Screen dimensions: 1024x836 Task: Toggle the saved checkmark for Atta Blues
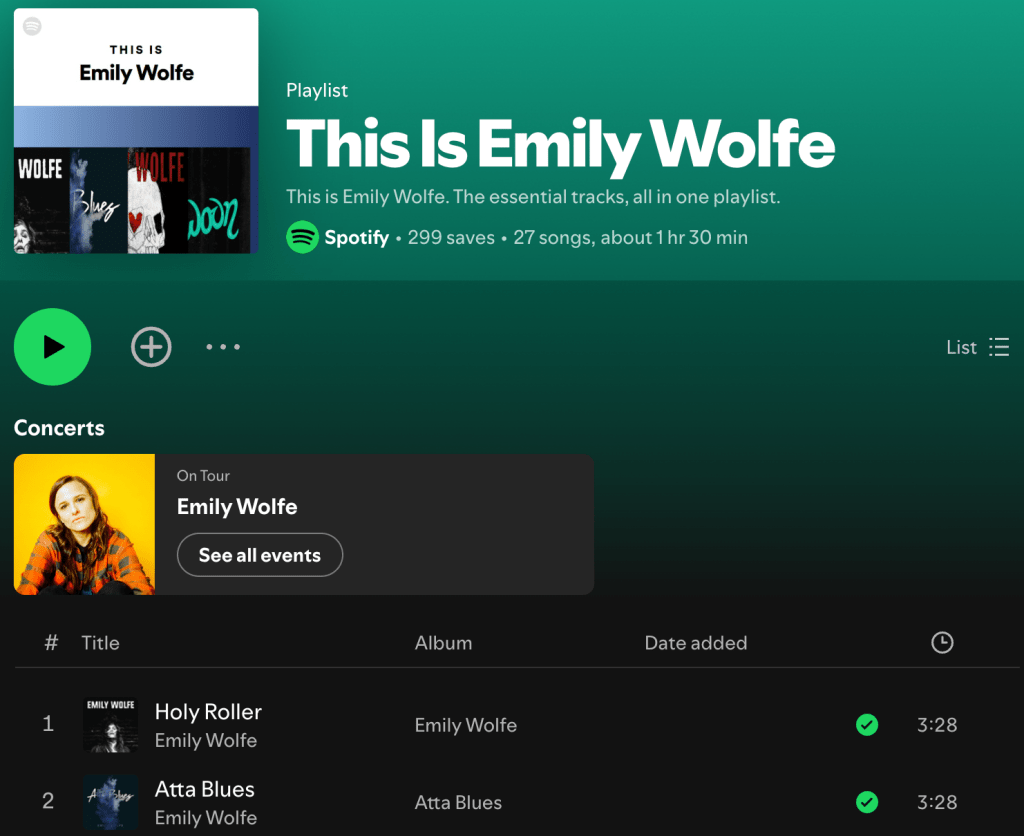point(867,801)
